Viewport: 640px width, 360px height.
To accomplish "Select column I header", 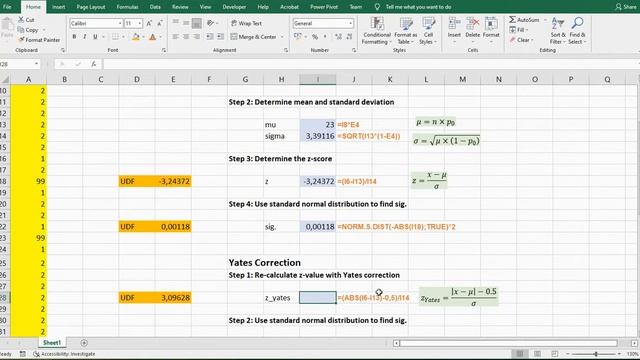I will [318, 79].
